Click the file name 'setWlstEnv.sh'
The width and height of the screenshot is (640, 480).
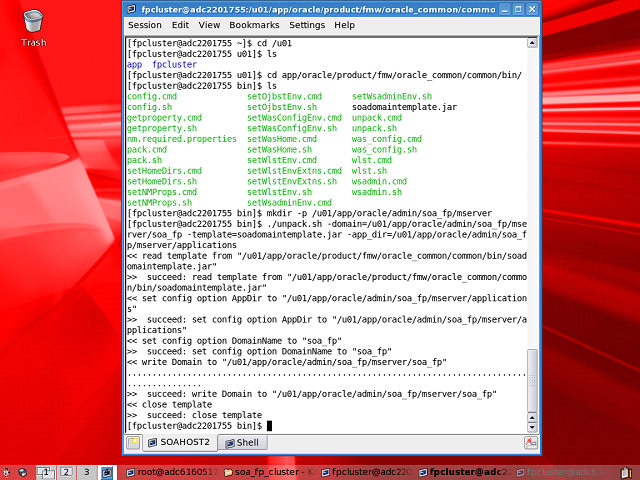point(279,192)
